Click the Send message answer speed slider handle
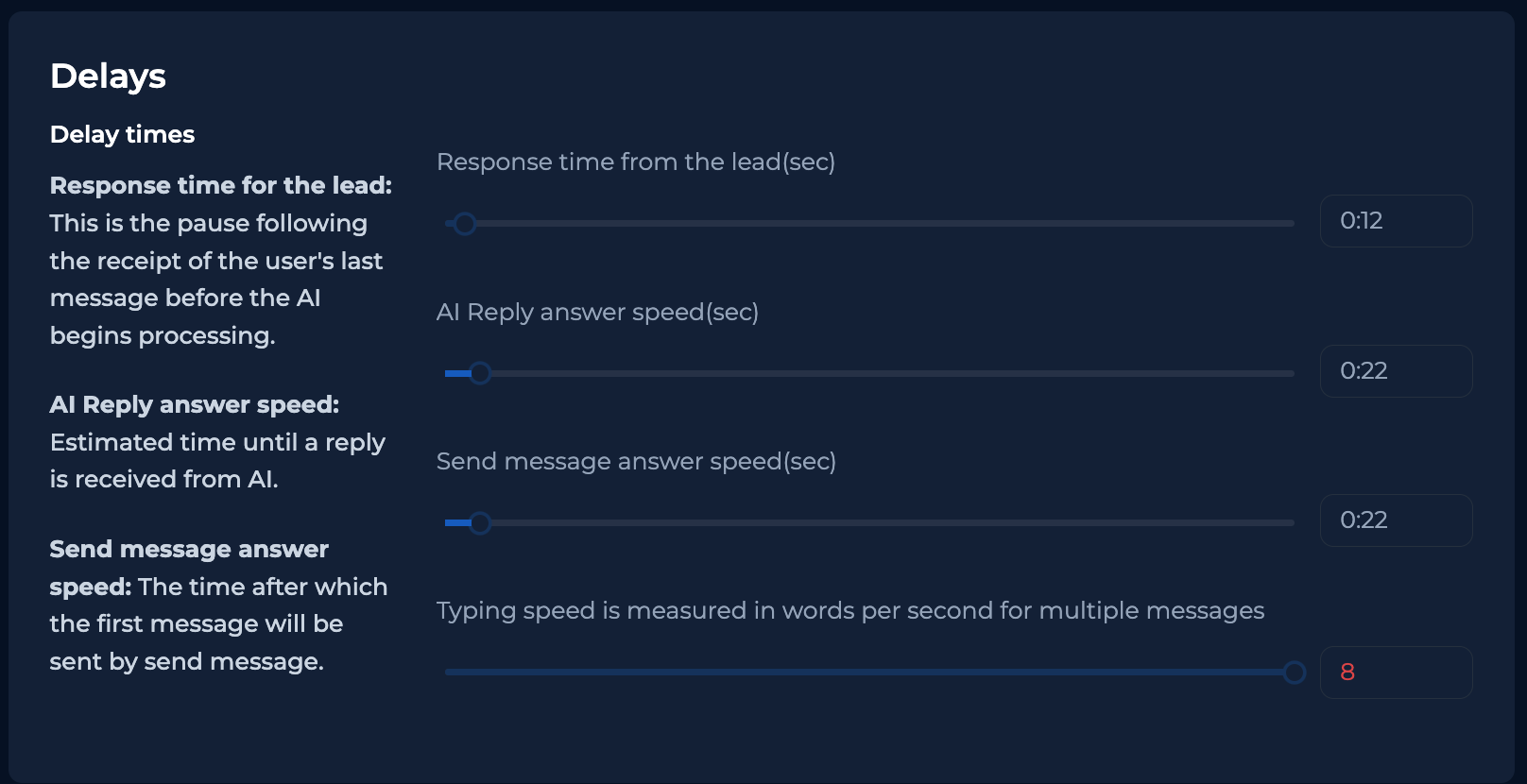This screenshot has height=784, width=1527. (x=480, y=522)
